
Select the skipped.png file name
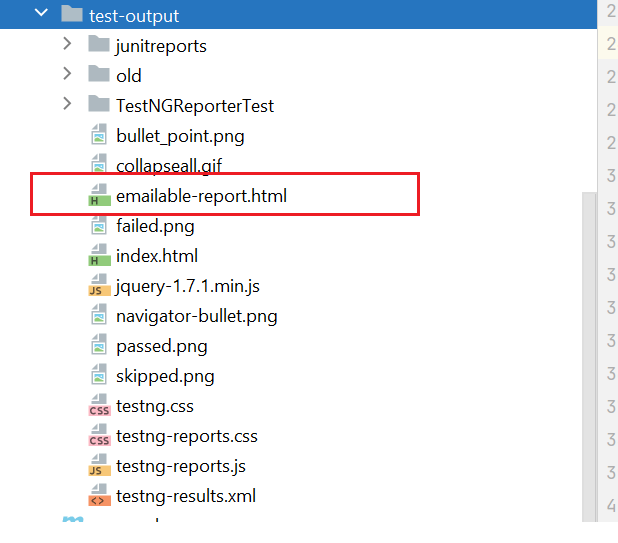tap(165, 376)
